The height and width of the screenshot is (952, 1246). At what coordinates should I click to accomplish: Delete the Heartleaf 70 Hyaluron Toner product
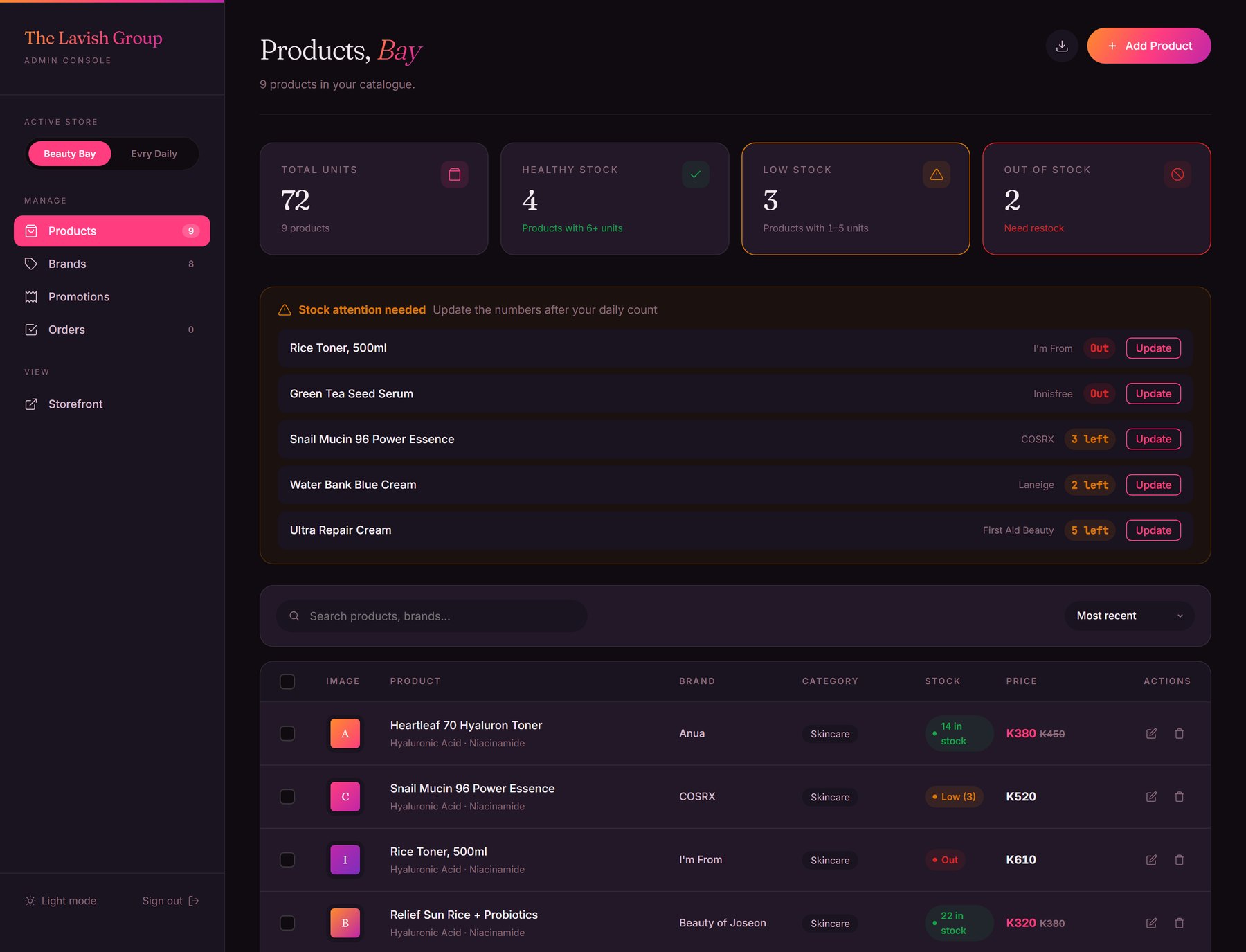click(x=1180, y=733)
